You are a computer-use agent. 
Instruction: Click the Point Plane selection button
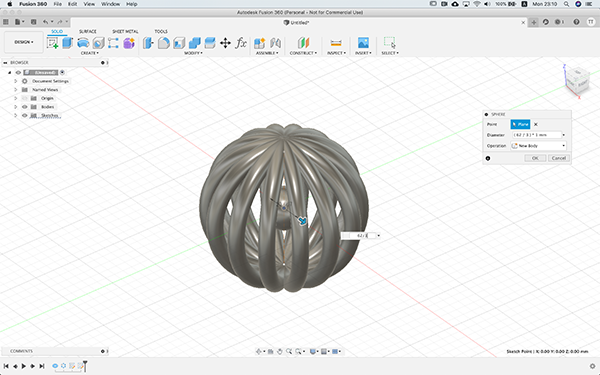520,124
